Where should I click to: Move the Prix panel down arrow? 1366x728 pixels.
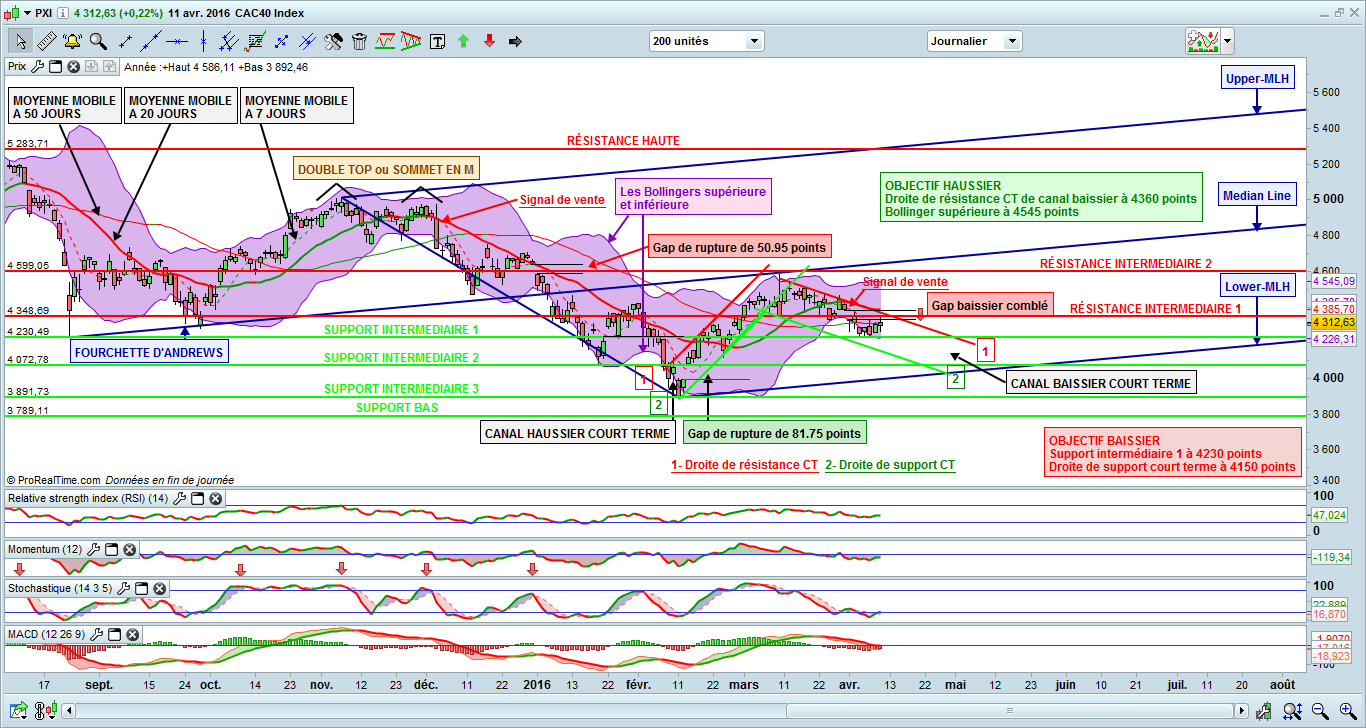click(90, 67)
